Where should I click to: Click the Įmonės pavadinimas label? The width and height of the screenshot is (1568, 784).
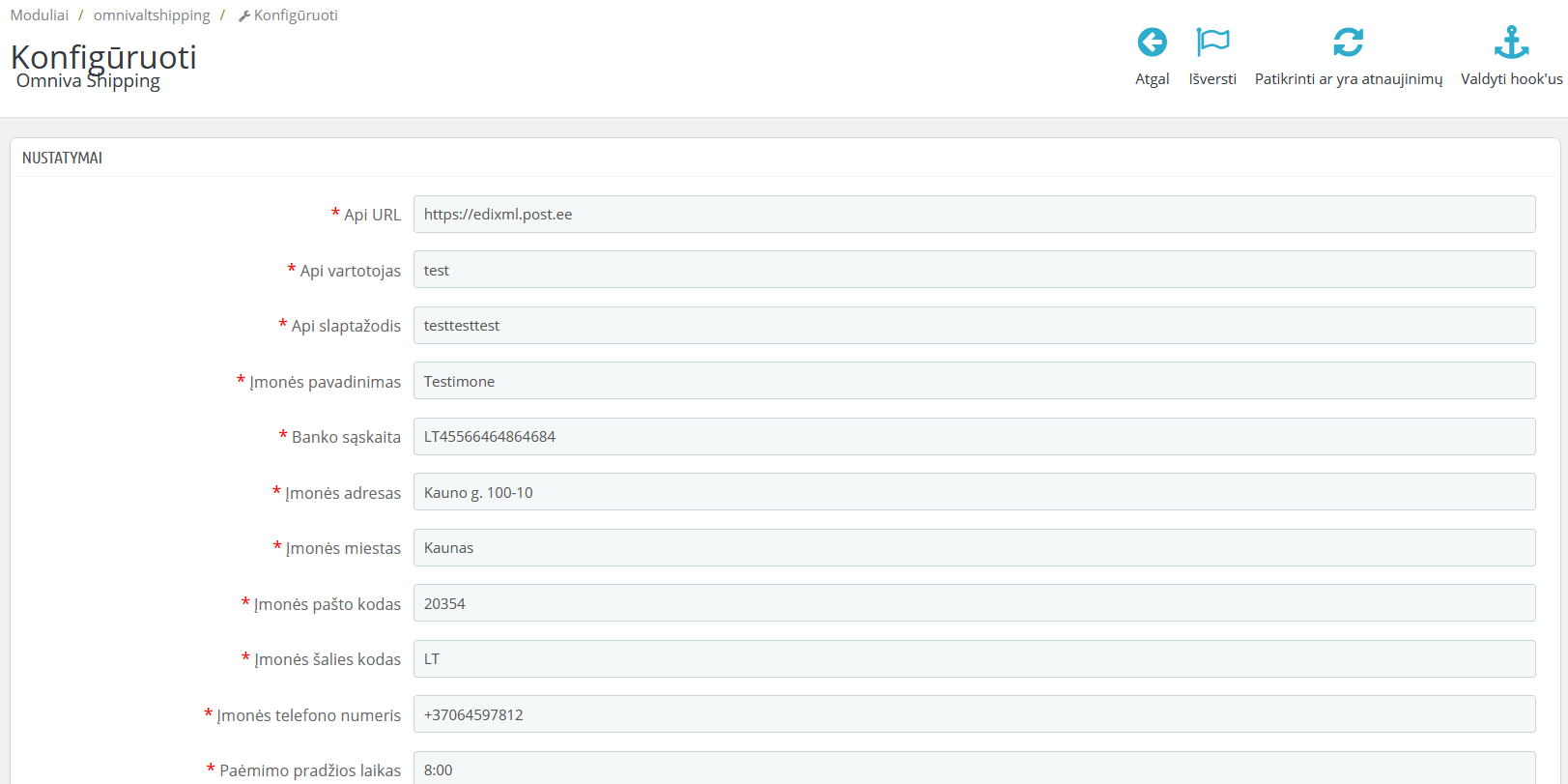(x=325, y=382)
